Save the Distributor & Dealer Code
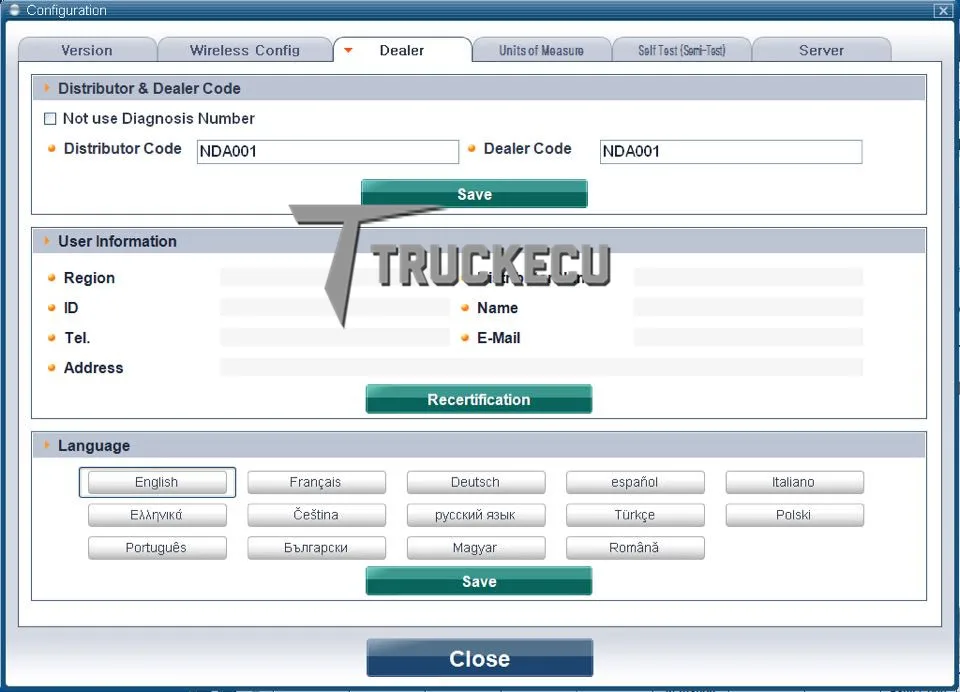The height and width of the screenshot is (692, 960). pyautogui.click(x=474, y=194)
